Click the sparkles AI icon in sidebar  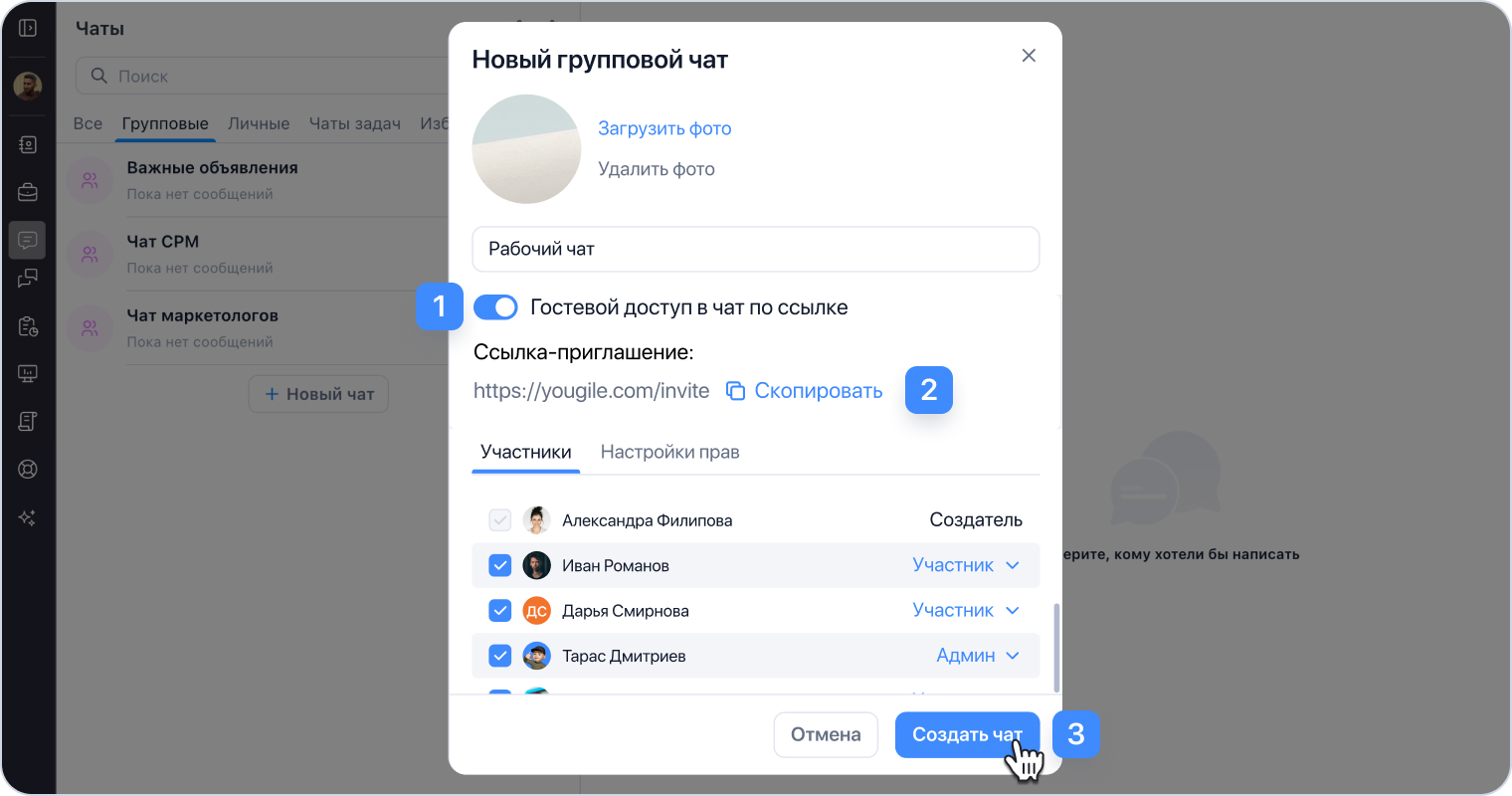point(28,517)
